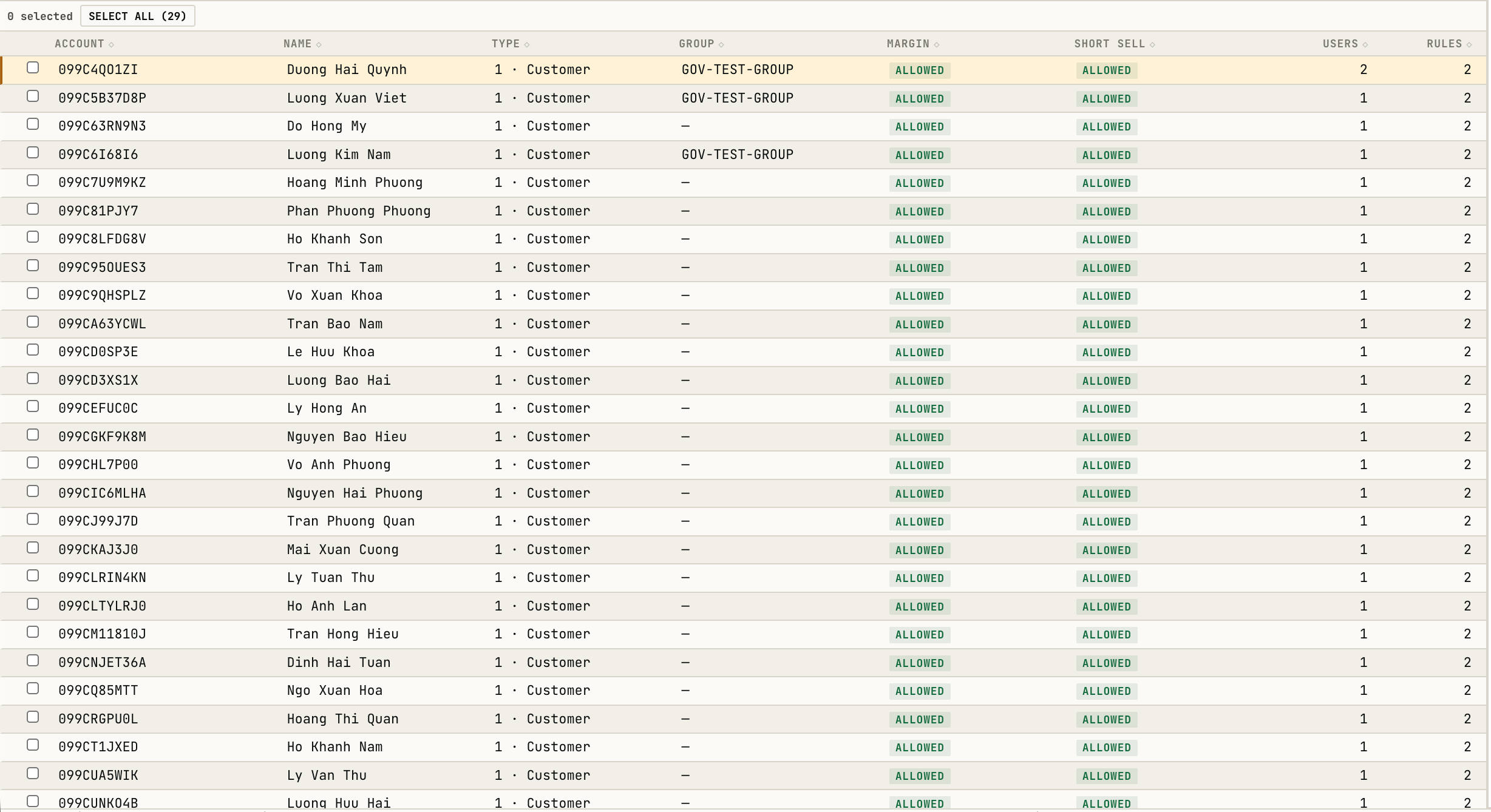Sort by the SHORT SELL column arrow
This screenshot has width=1491, height=812.
1152,44
